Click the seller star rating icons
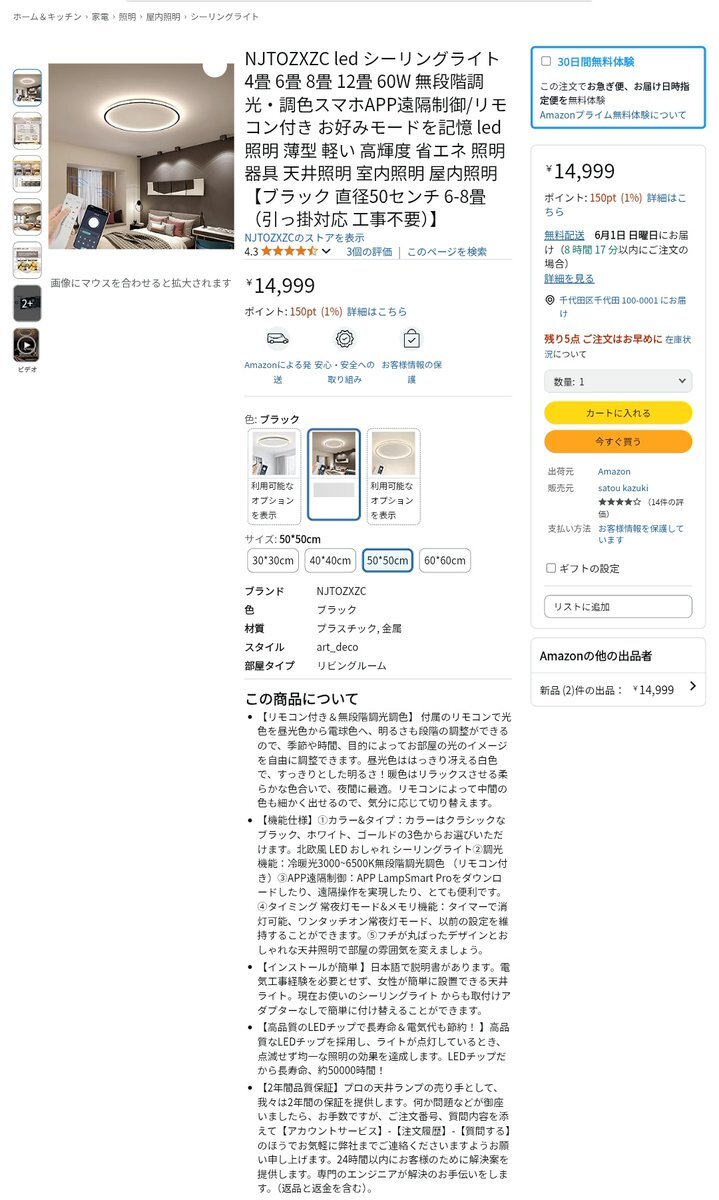 619,501
